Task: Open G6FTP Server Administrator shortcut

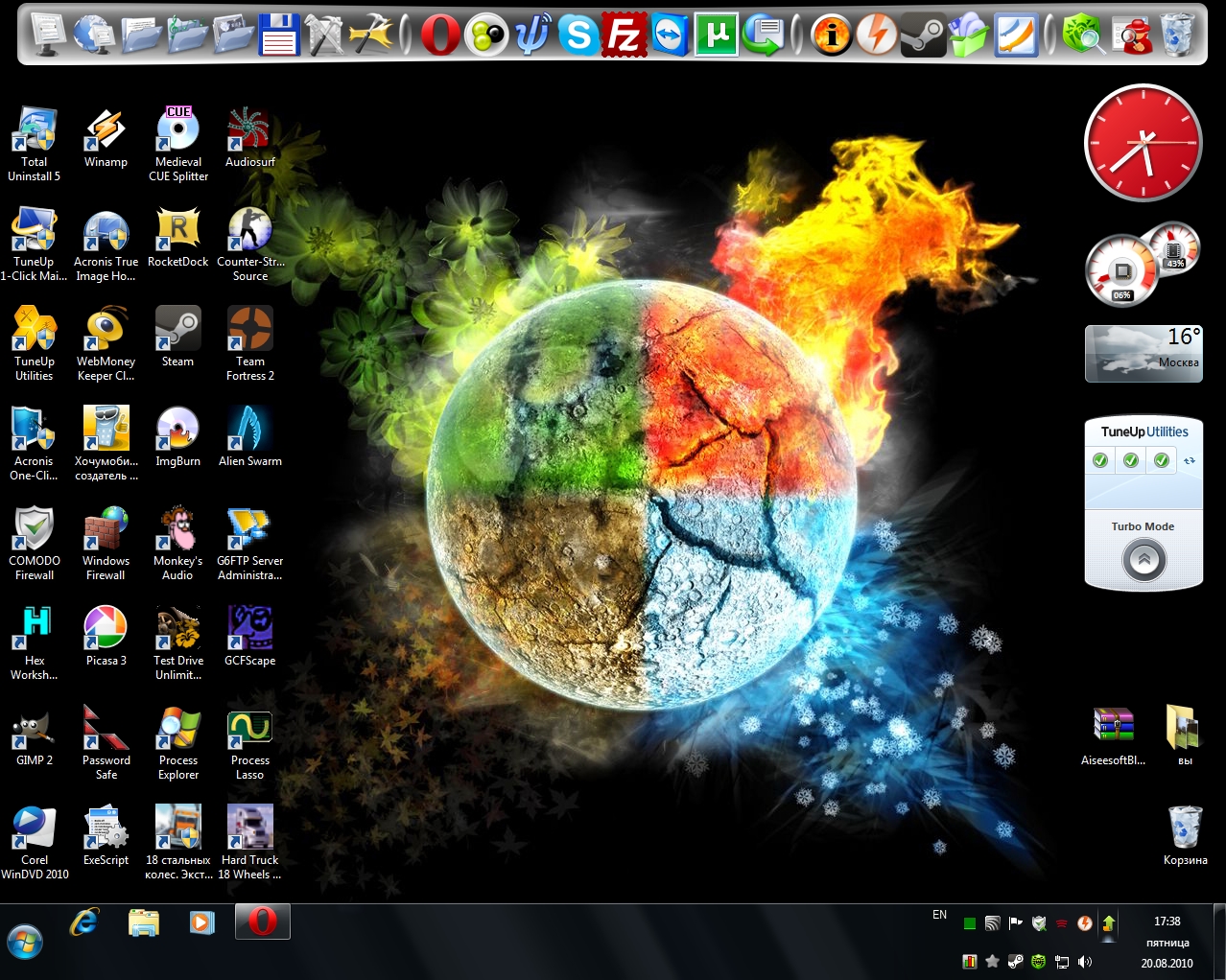Action: 250,544
